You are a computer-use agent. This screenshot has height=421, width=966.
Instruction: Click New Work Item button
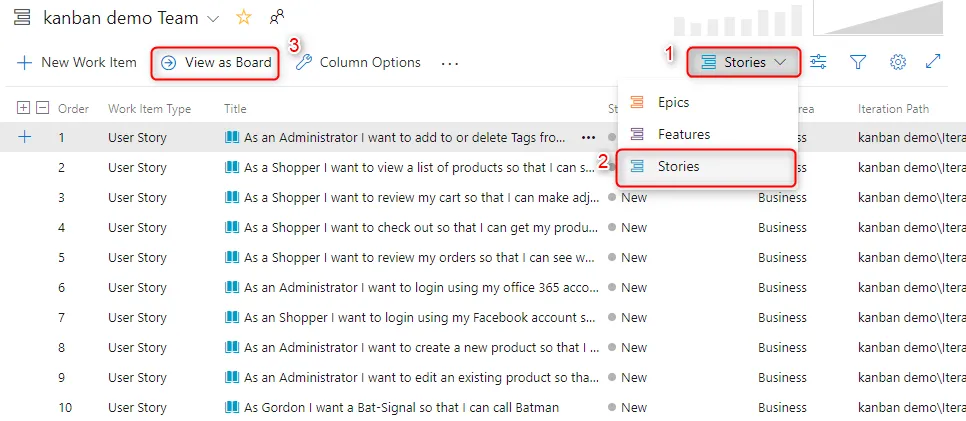pos(77,62)
